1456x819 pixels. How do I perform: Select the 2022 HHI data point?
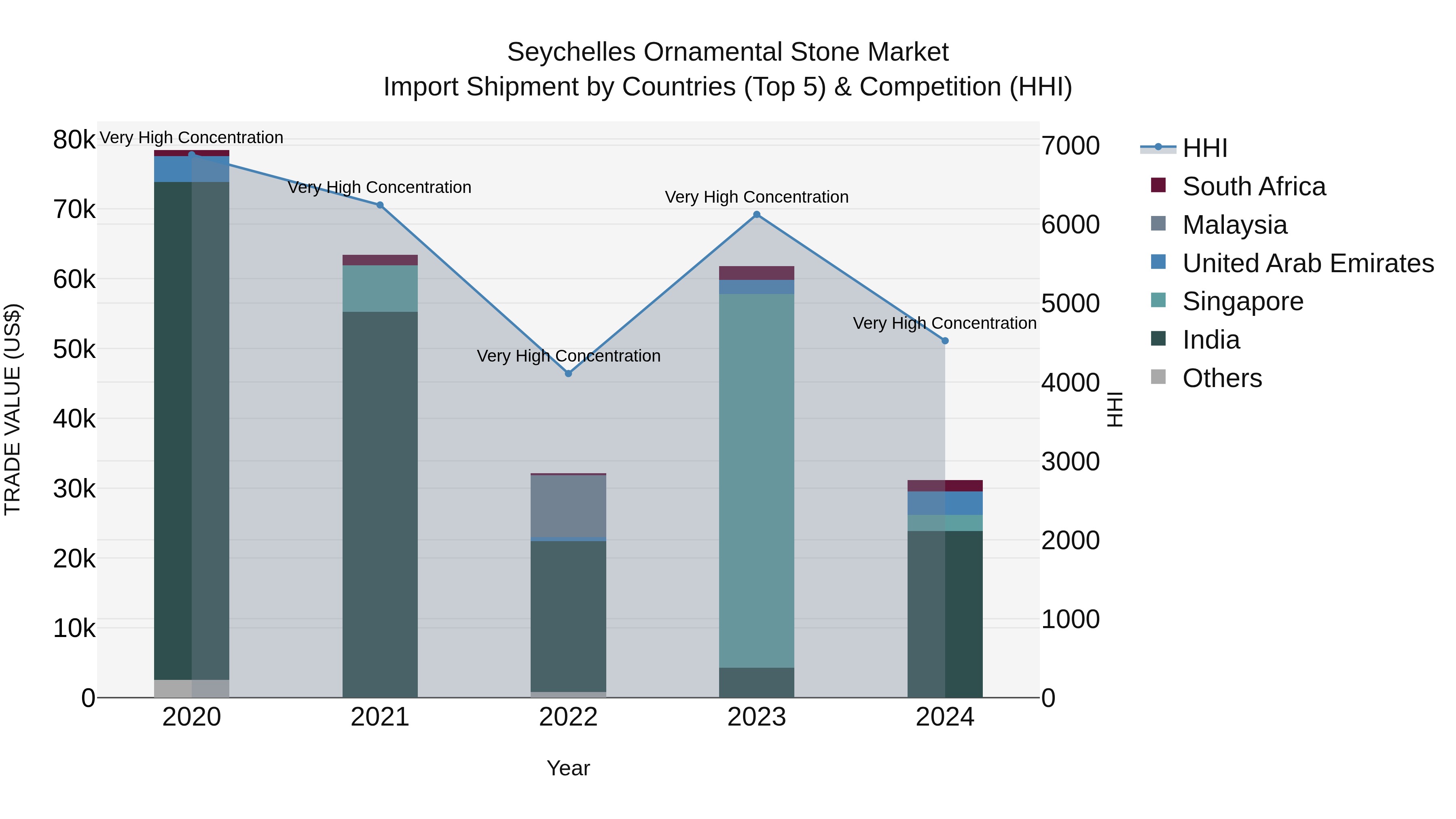(x=569, y=374)
